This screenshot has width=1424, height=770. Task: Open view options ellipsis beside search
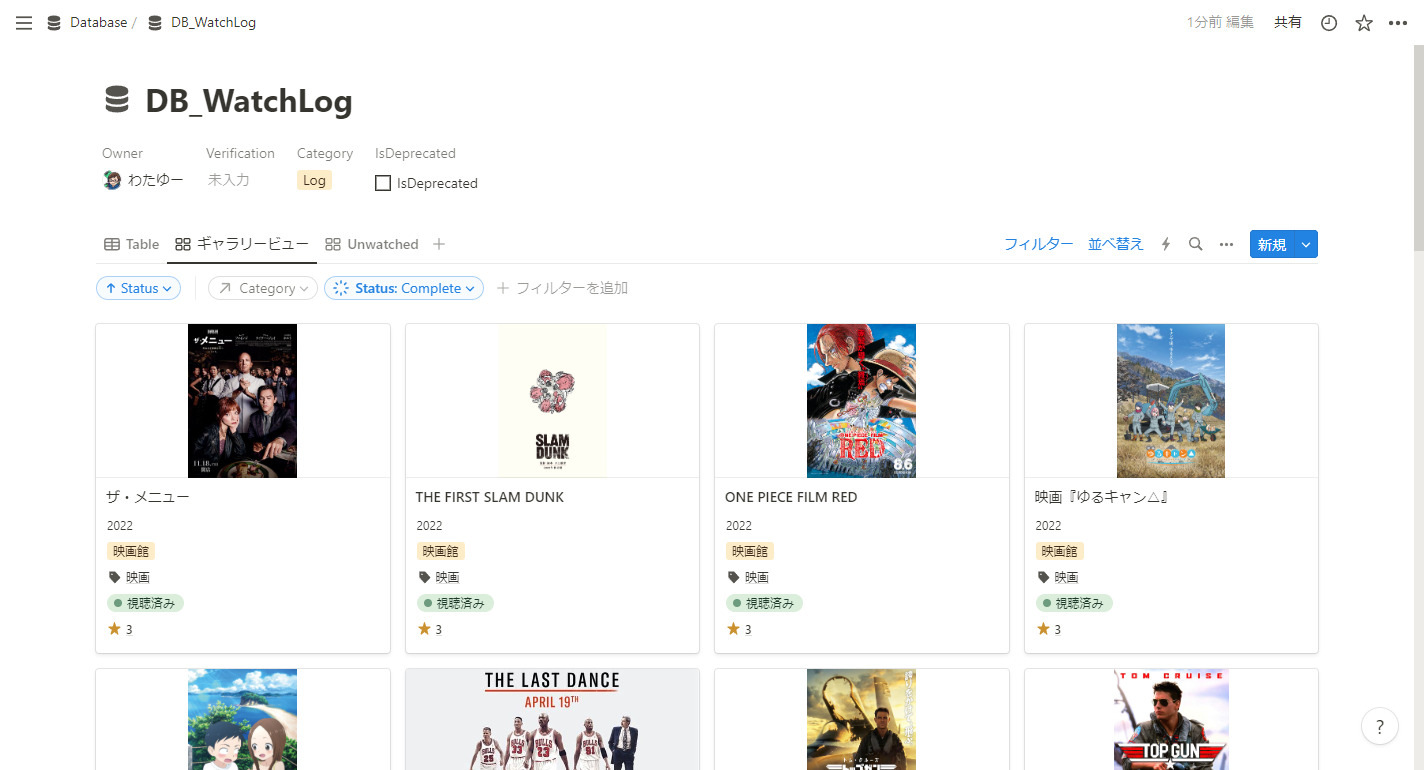(1226, 244)
